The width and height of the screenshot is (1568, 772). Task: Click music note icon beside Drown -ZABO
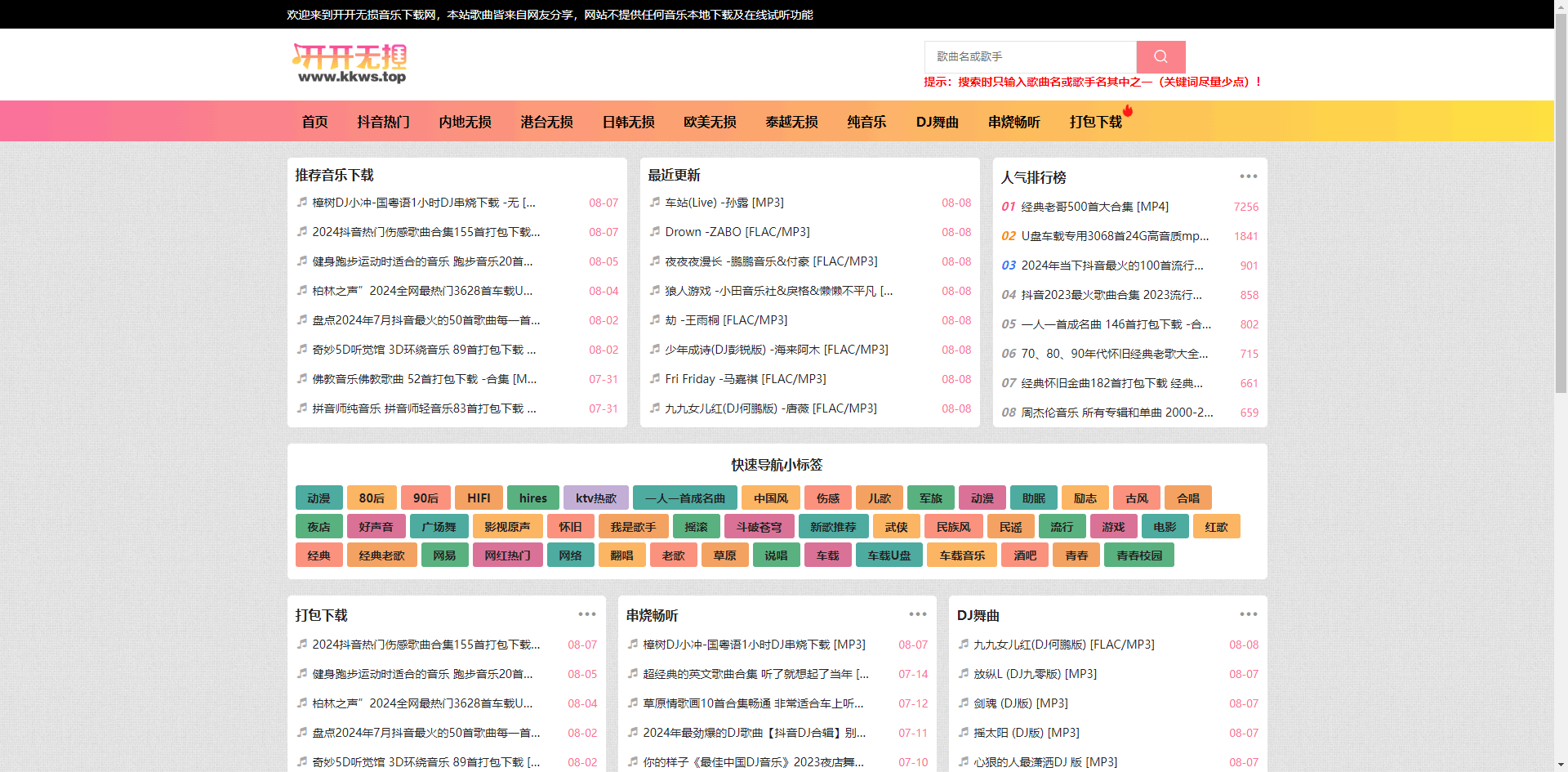[x=655, y=231]
